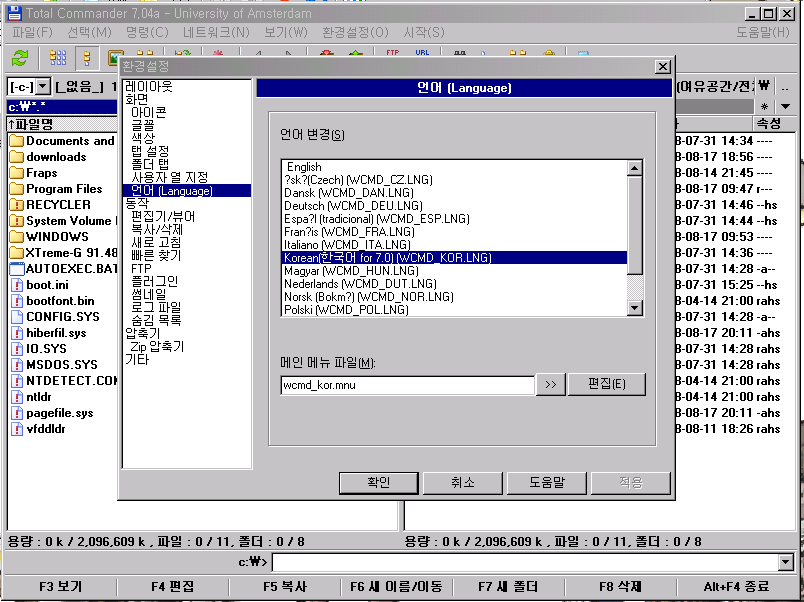Select 플러그인 settings page
The width and height of the screenshot is (804, 602).
tap(154, 281)
